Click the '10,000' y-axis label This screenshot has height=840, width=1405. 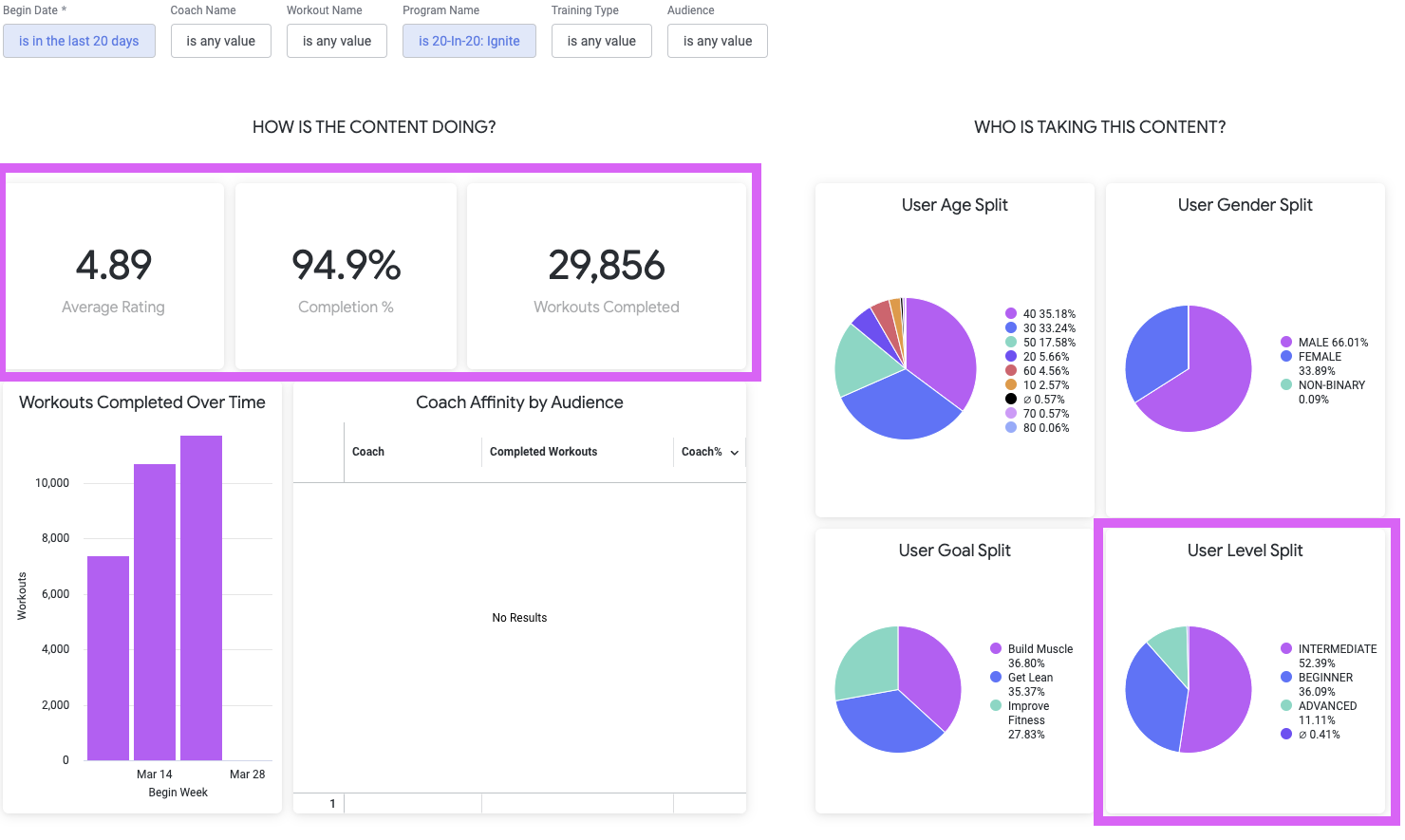(52, 483)
